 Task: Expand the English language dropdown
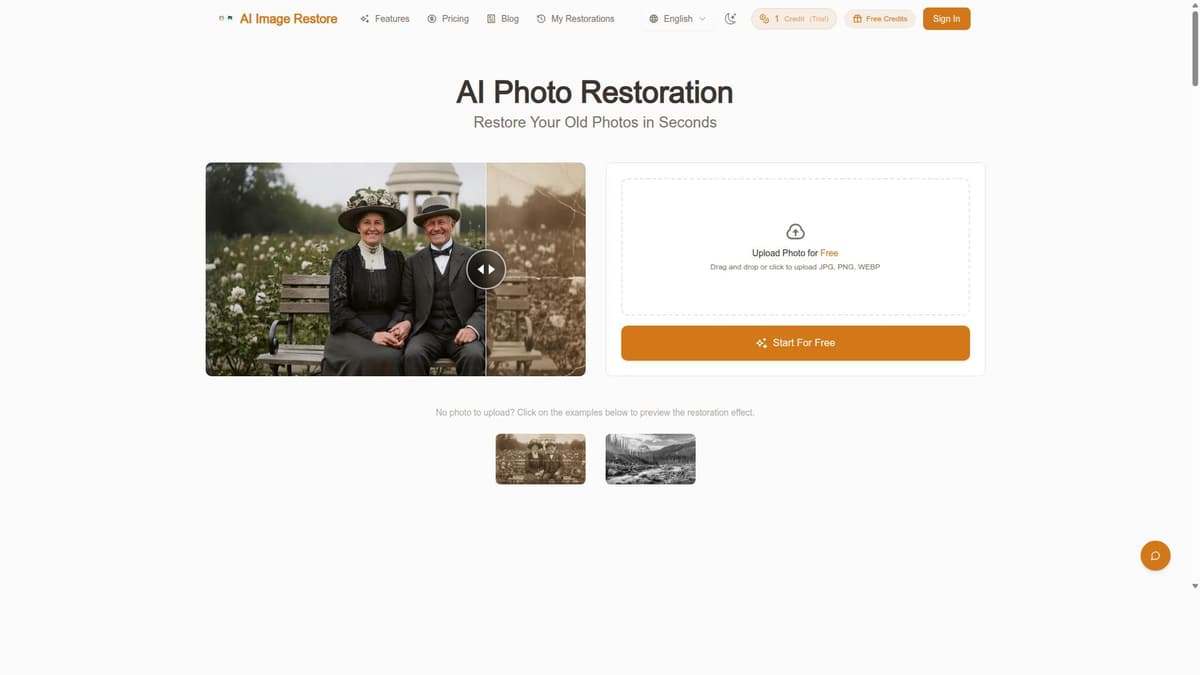[x=678, y=18]
